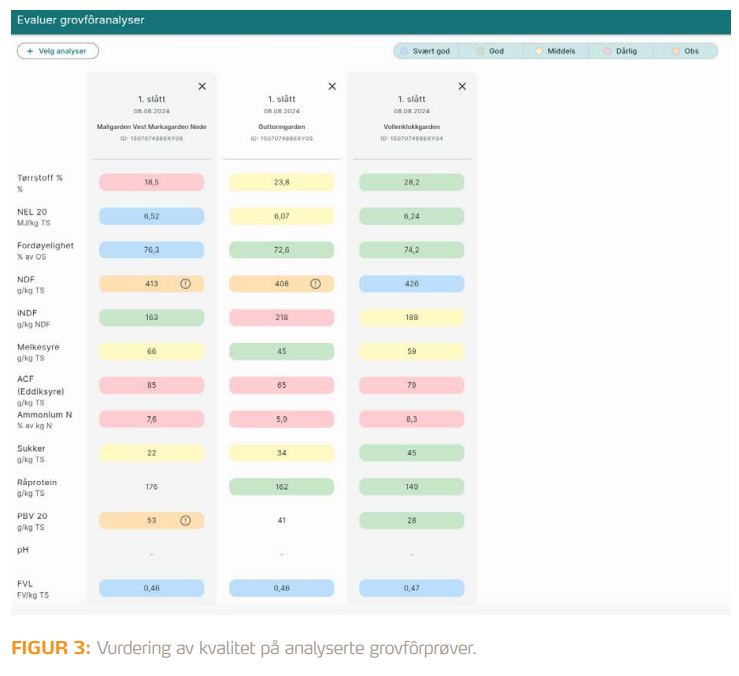Screen dimensions: 739x676
Task: Click the Råprotein value 162
Action: (x=282, y=486)
